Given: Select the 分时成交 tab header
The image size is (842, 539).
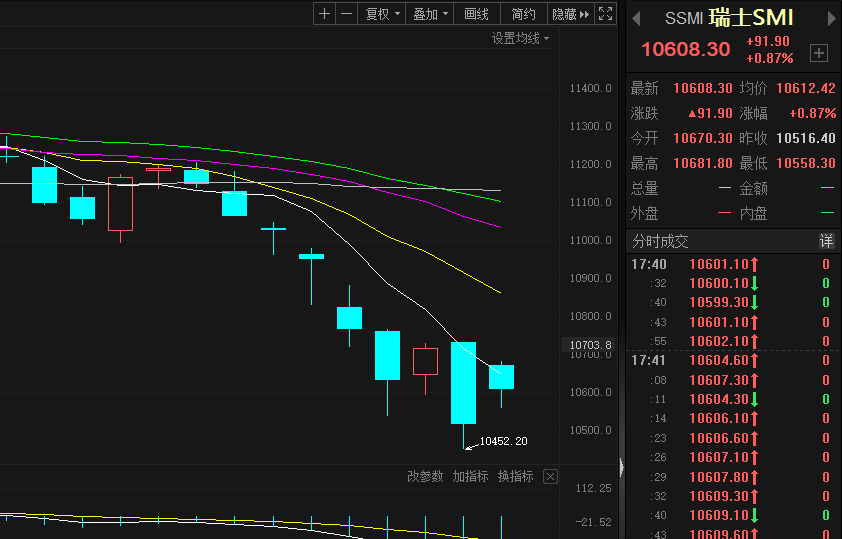Looking at the screenshot, I should coord(660,241).
